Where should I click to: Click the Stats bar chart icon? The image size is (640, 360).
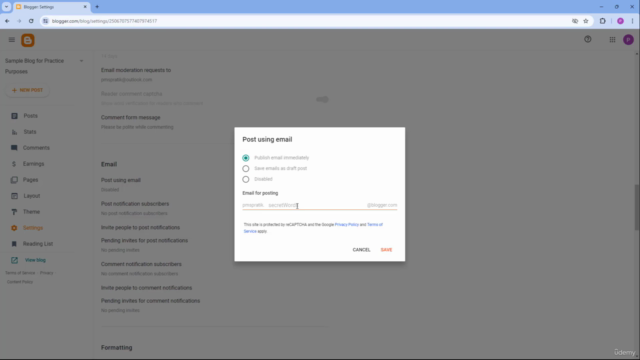coord(14,132)
